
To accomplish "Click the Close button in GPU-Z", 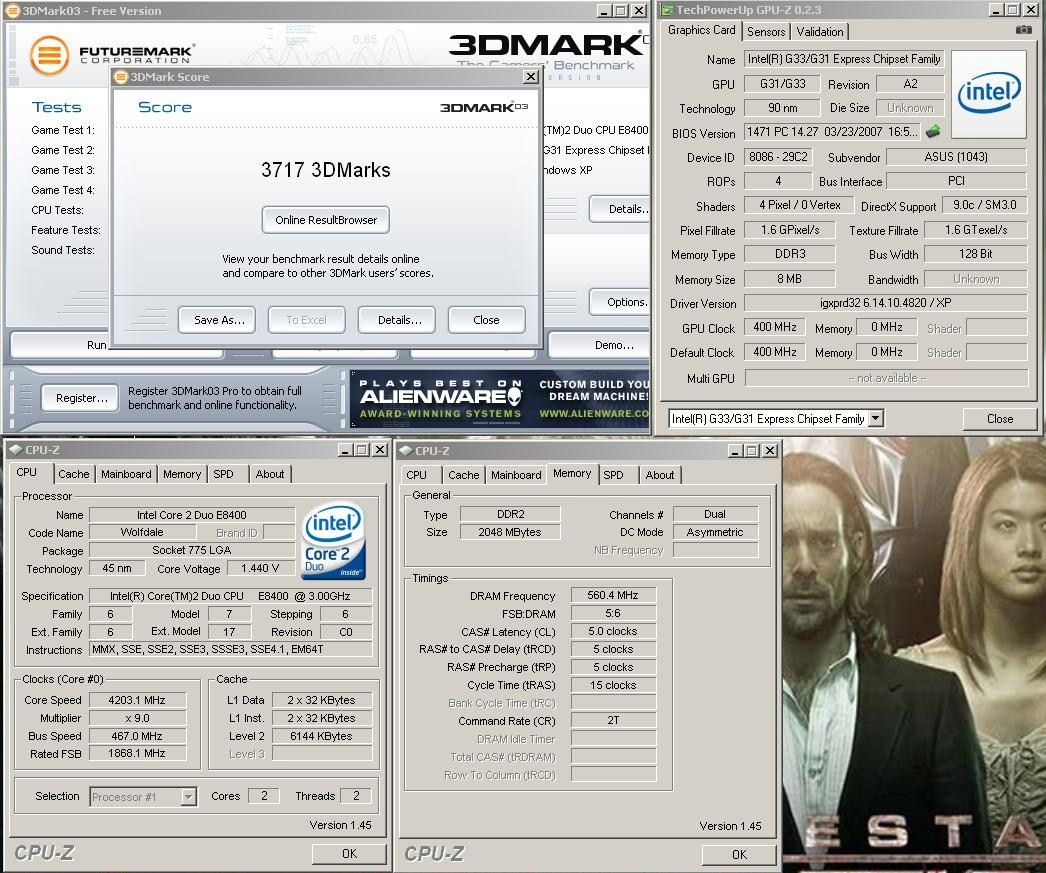I will pyautogui.click(x=999, y=419).
